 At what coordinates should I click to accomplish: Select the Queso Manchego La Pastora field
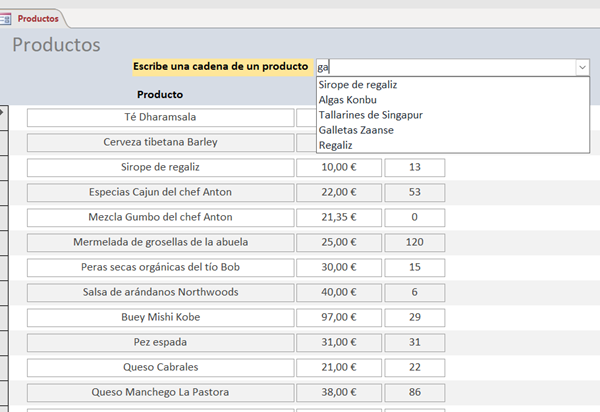pyautogui.click(x=160, y=392)
